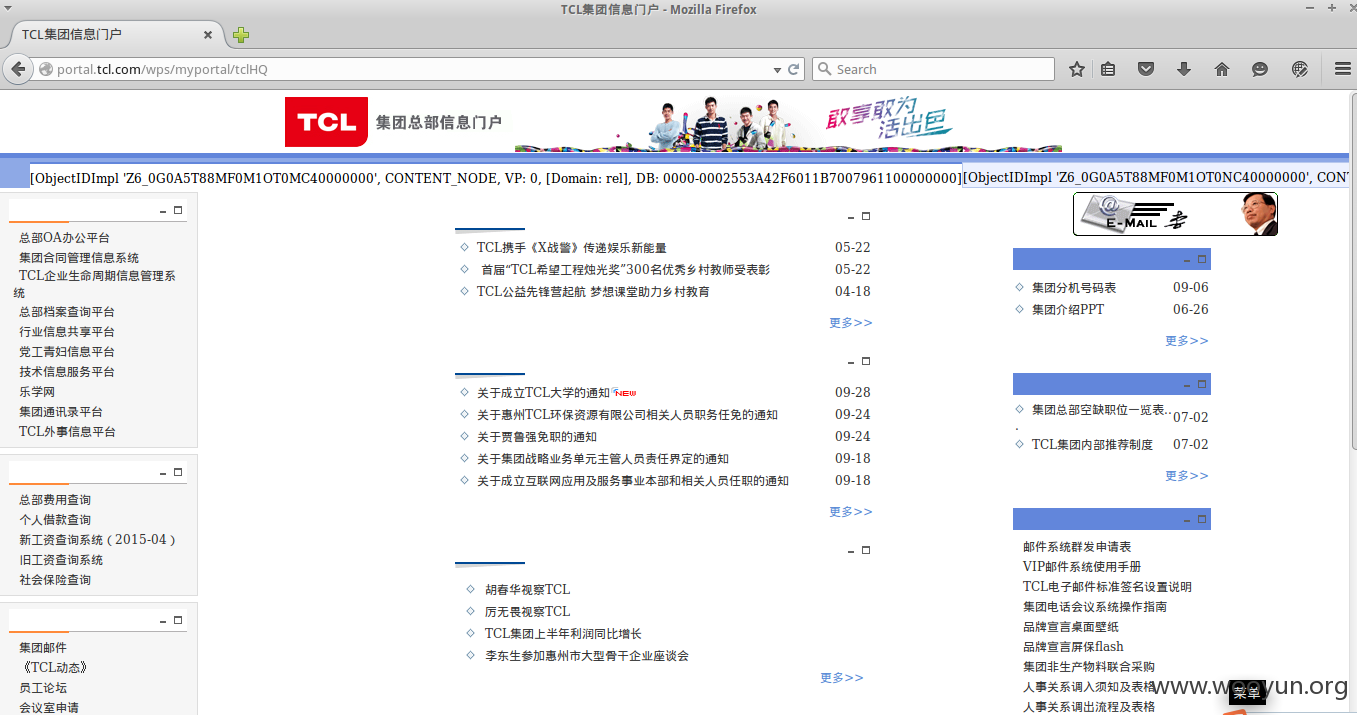This screenshot has width=1357, height=715.
Task: Maximize the portlet containing 总部OA办公平台
Action: [178, 210]
